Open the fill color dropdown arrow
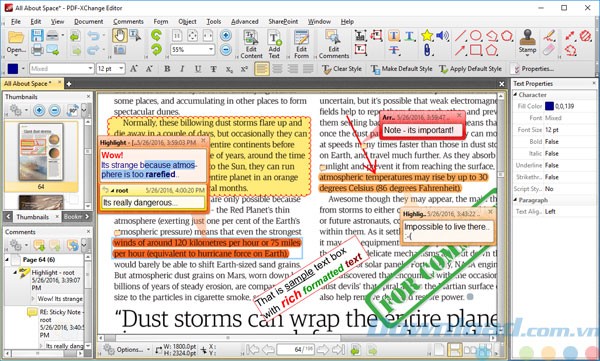The image size is (600, 361). pos(23,69)
